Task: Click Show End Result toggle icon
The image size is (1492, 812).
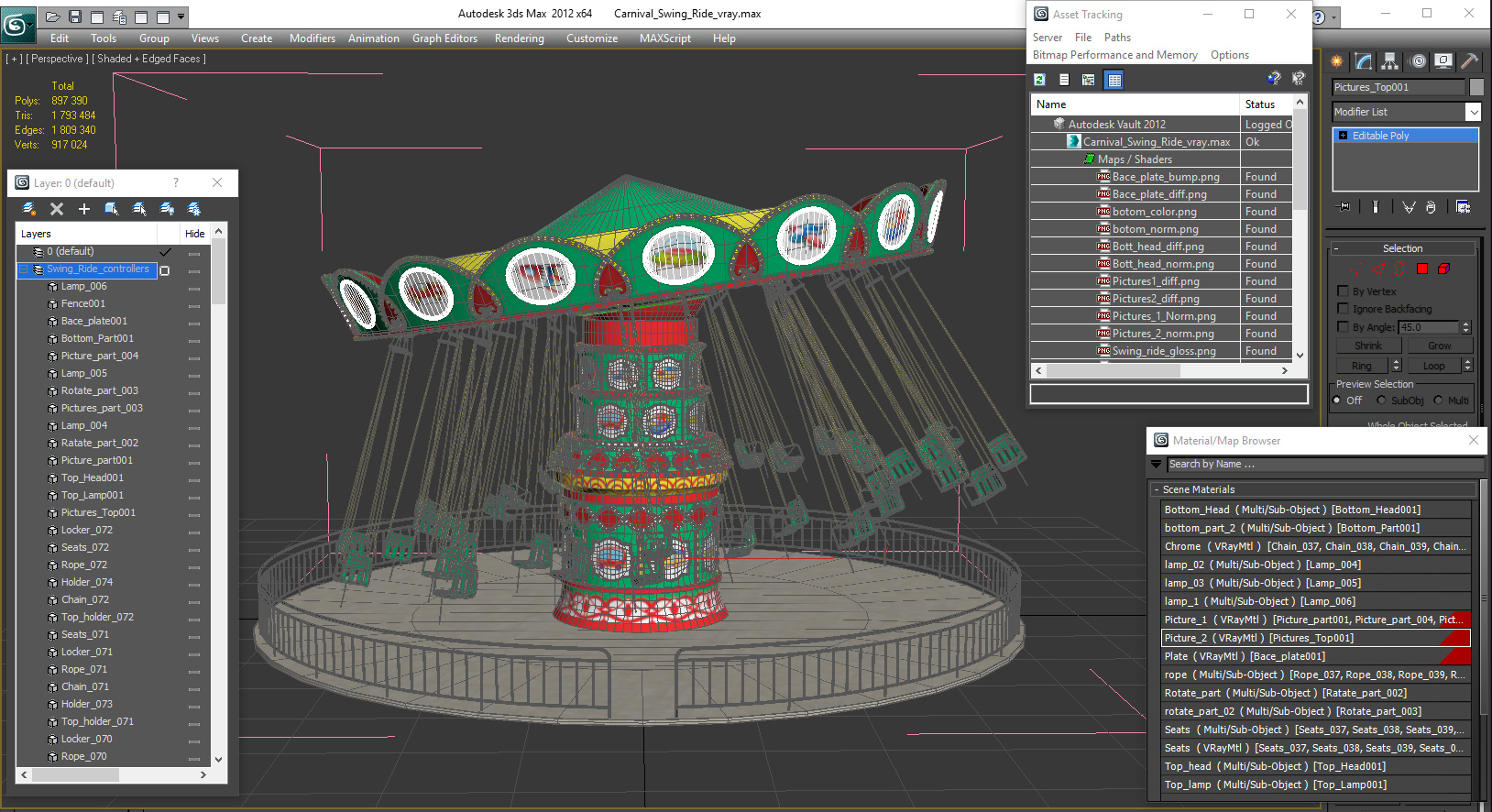Action: pyautogui.click(x=1376, y=207)
